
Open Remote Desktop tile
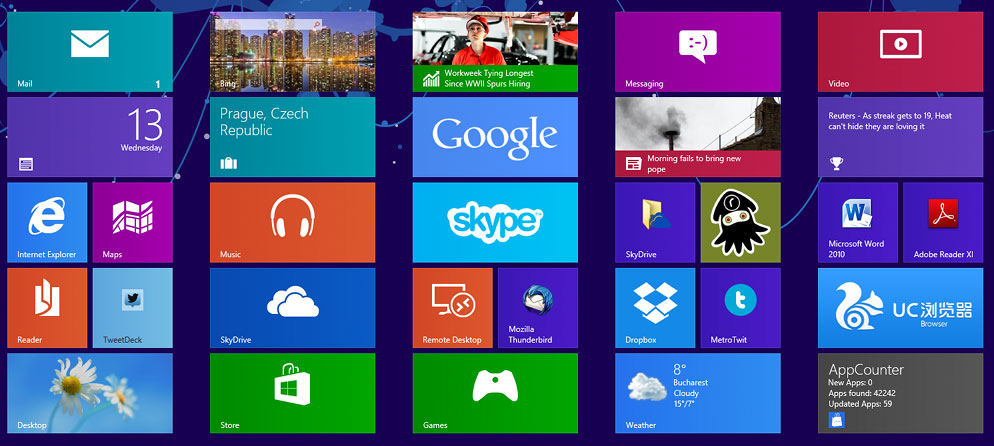pos(452,307)
